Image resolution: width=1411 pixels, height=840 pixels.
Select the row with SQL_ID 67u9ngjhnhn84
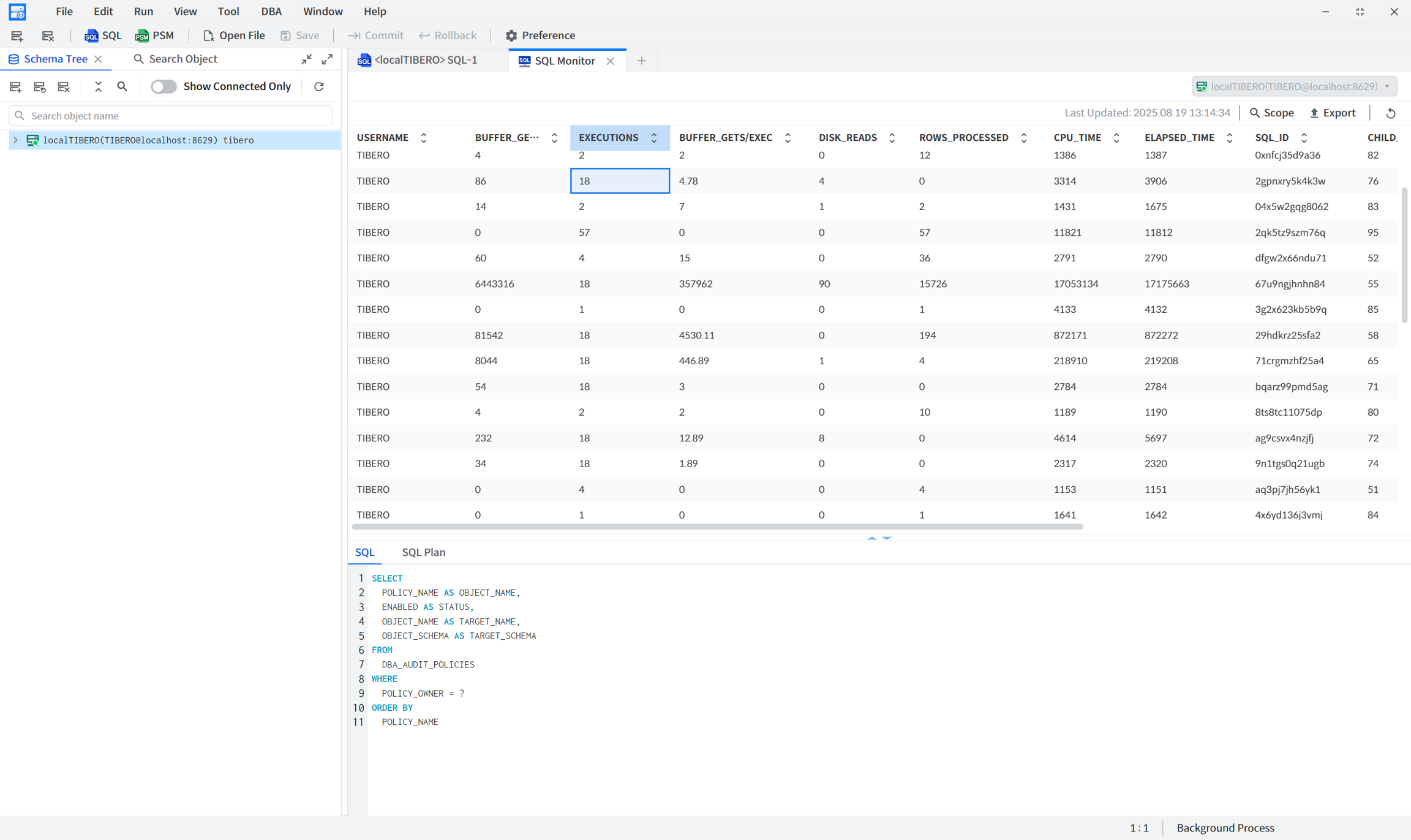coord(873,283)
